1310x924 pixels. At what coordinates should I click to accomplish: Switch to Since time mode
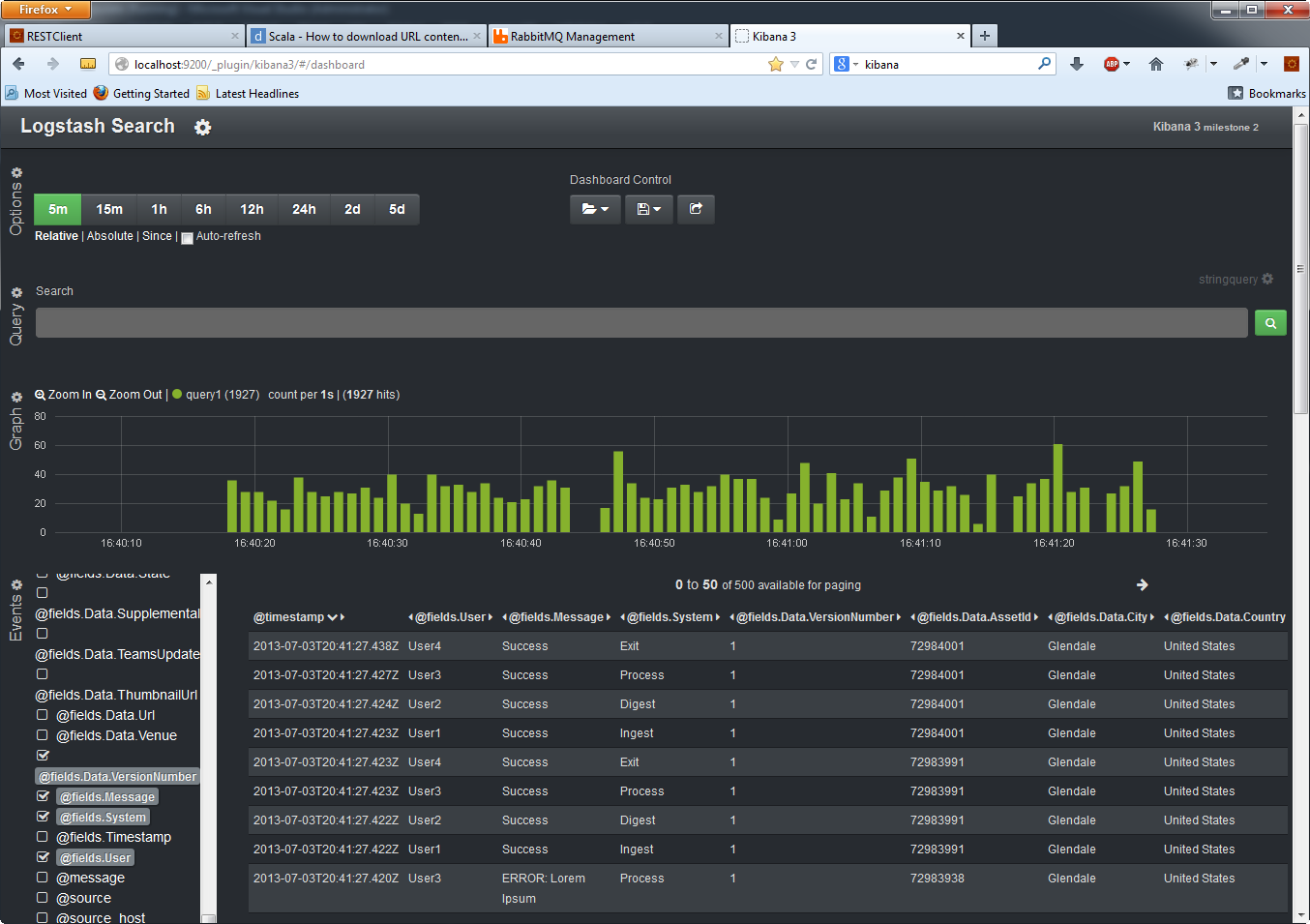coord(157,236)
